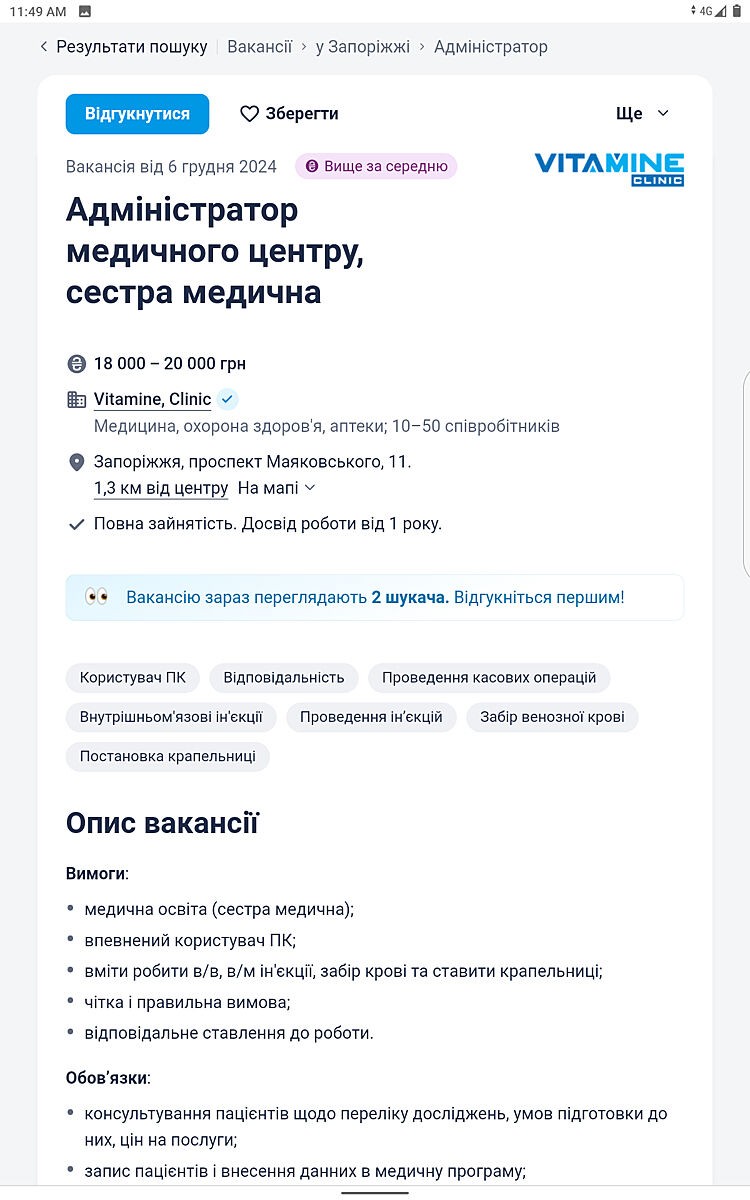
Task: Open the Ще dropdown menu
Action: point(642,114)
